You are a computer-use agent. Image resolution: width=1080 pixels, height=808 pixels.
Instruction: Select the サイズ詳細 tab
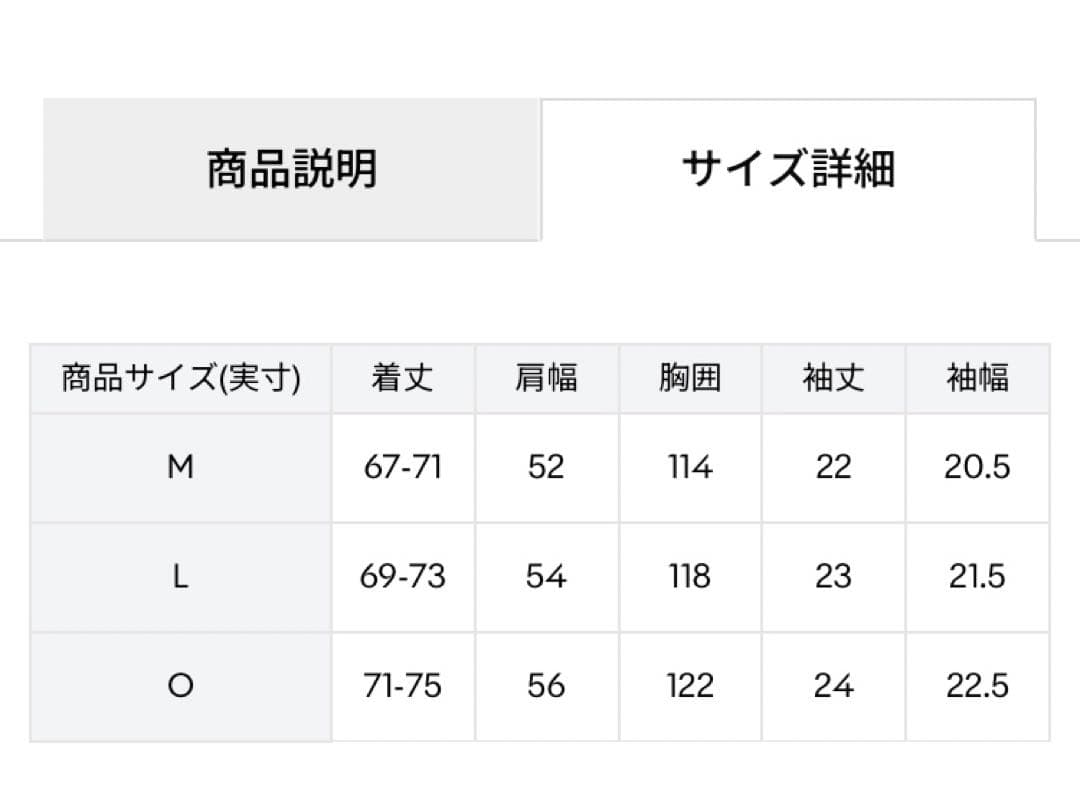coord(788,169)
